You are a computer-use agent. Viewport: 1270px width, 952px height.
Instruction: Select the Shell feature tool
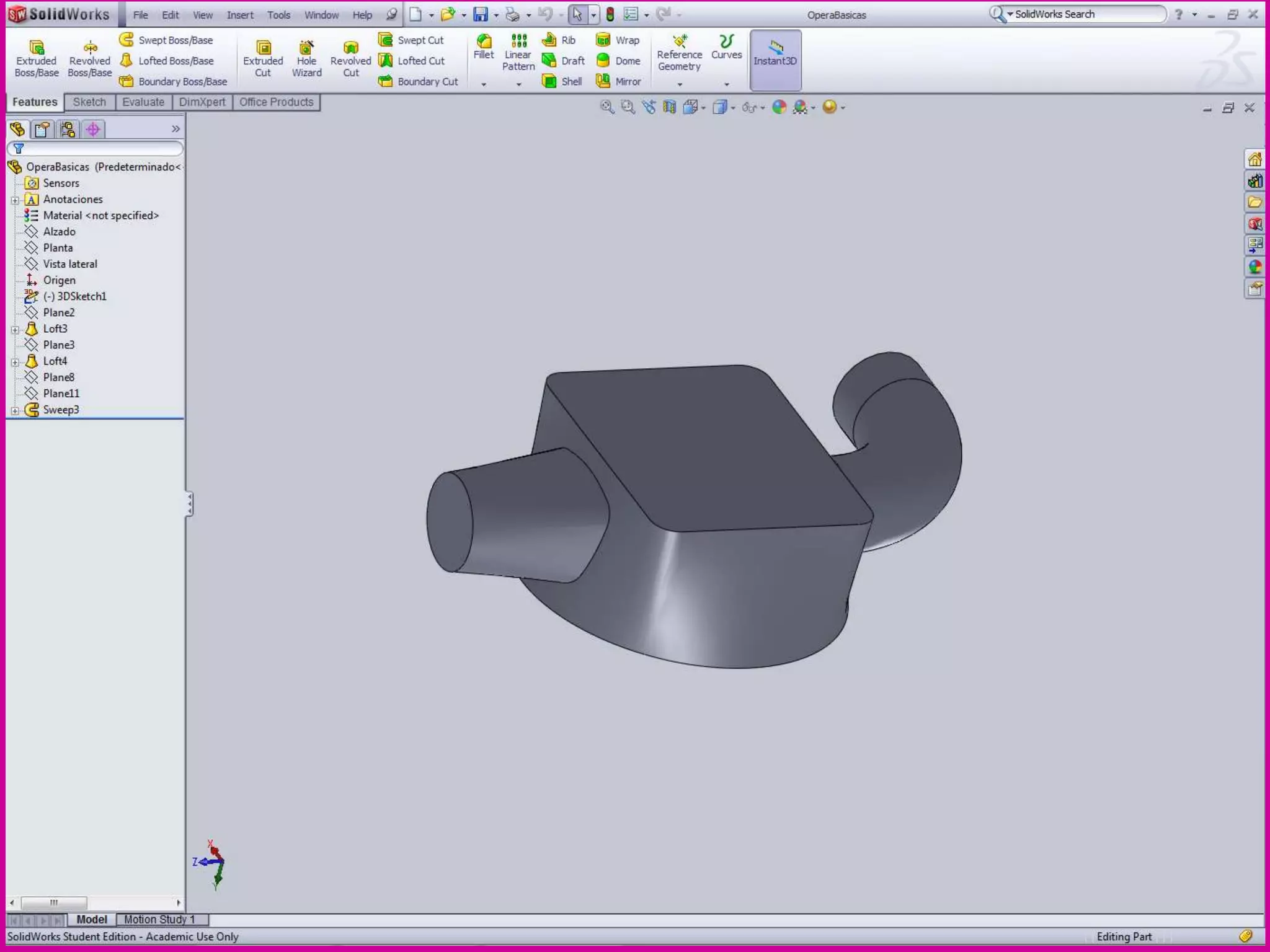point(562,81)
